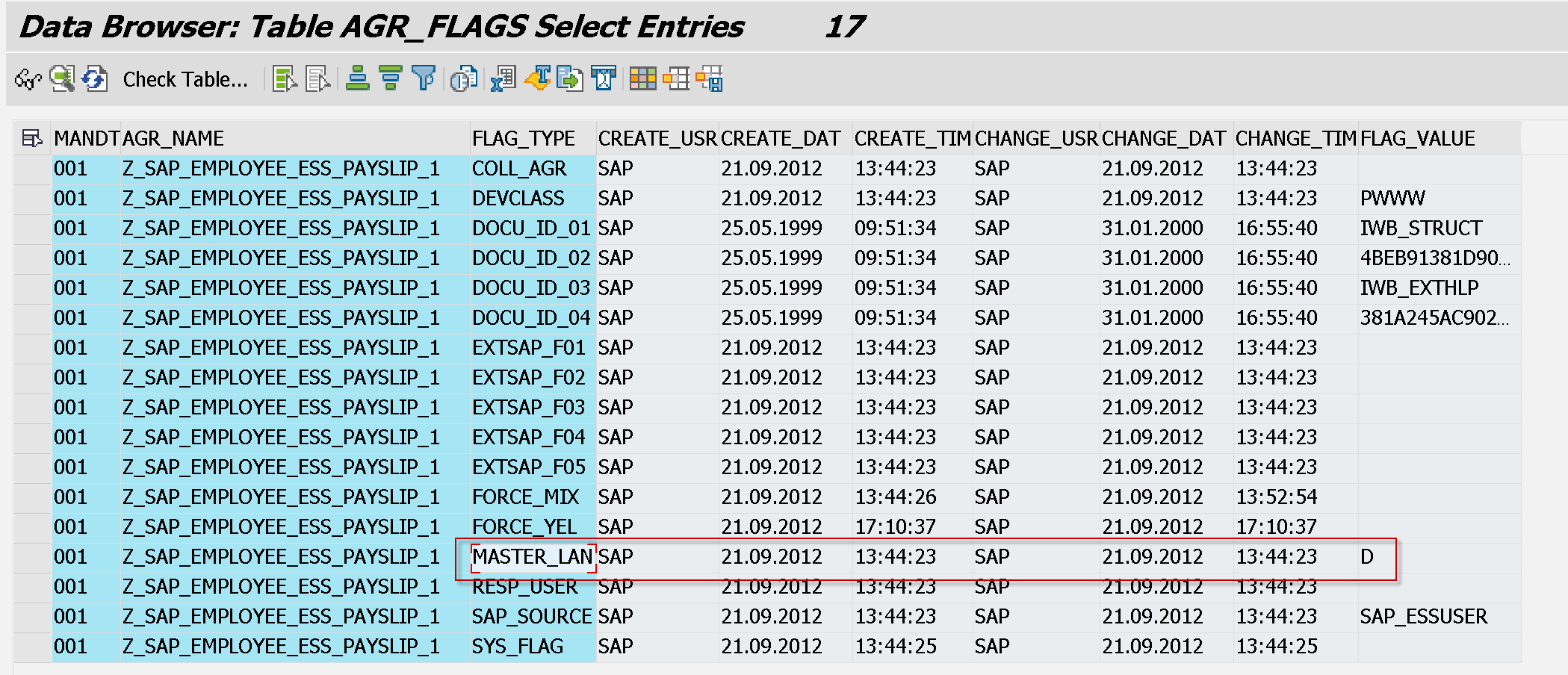The height and width of the screenshot is (675, 1568).
Task: Sort the table ascending
Action: tap(358, 79)
